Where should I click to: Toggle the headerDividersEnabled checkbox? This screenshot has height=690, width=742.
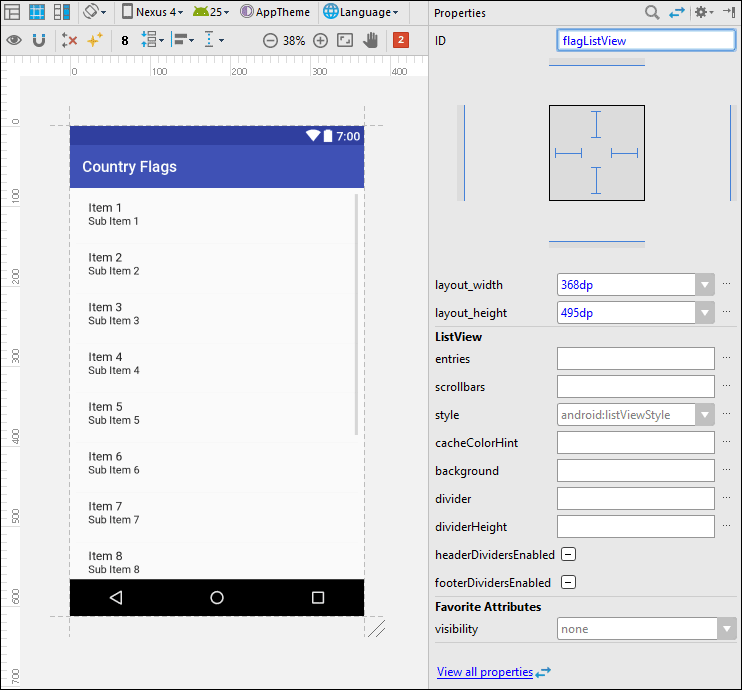pyautogui.click(x=568, y=554)
